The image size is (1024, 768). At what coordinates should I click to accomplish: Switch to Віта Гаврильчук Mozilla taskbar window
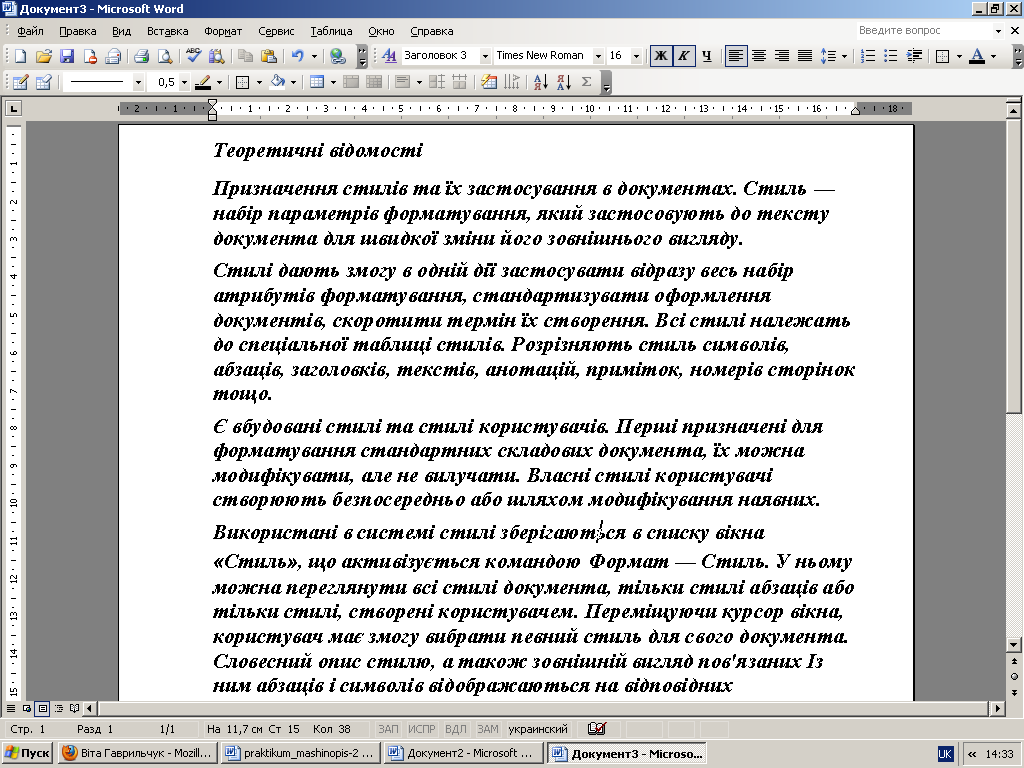(x=138, y=753)
